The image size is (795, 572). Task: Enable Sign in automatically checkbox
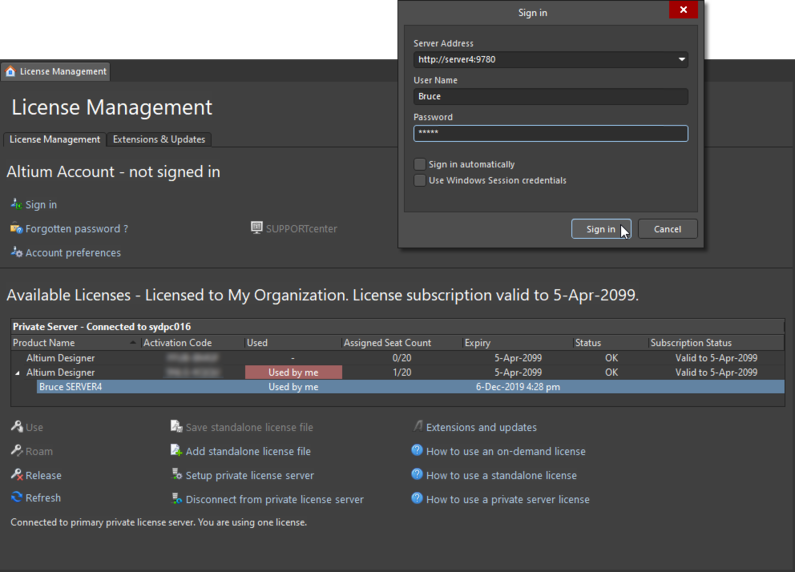pos(420,164)
